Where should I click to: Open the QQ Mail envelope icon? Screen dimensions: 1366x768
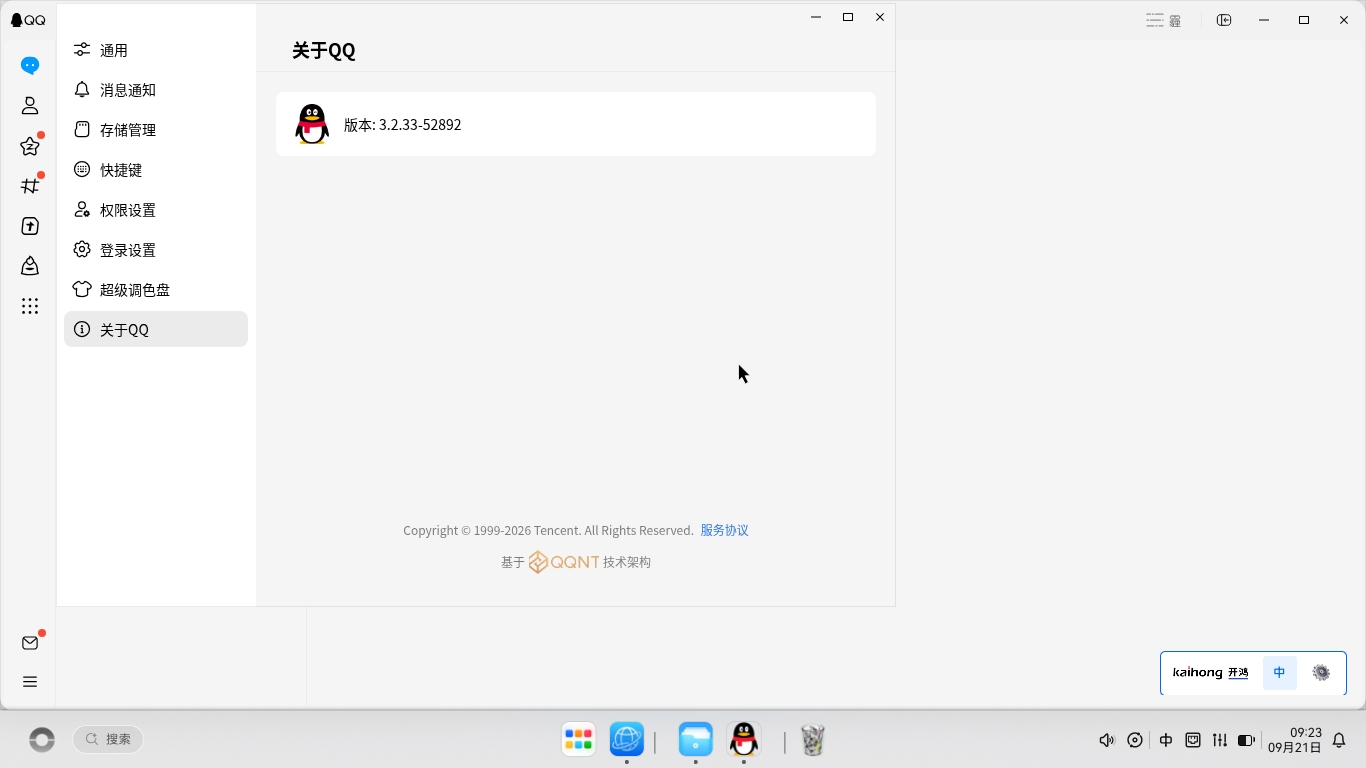[30, 643]
